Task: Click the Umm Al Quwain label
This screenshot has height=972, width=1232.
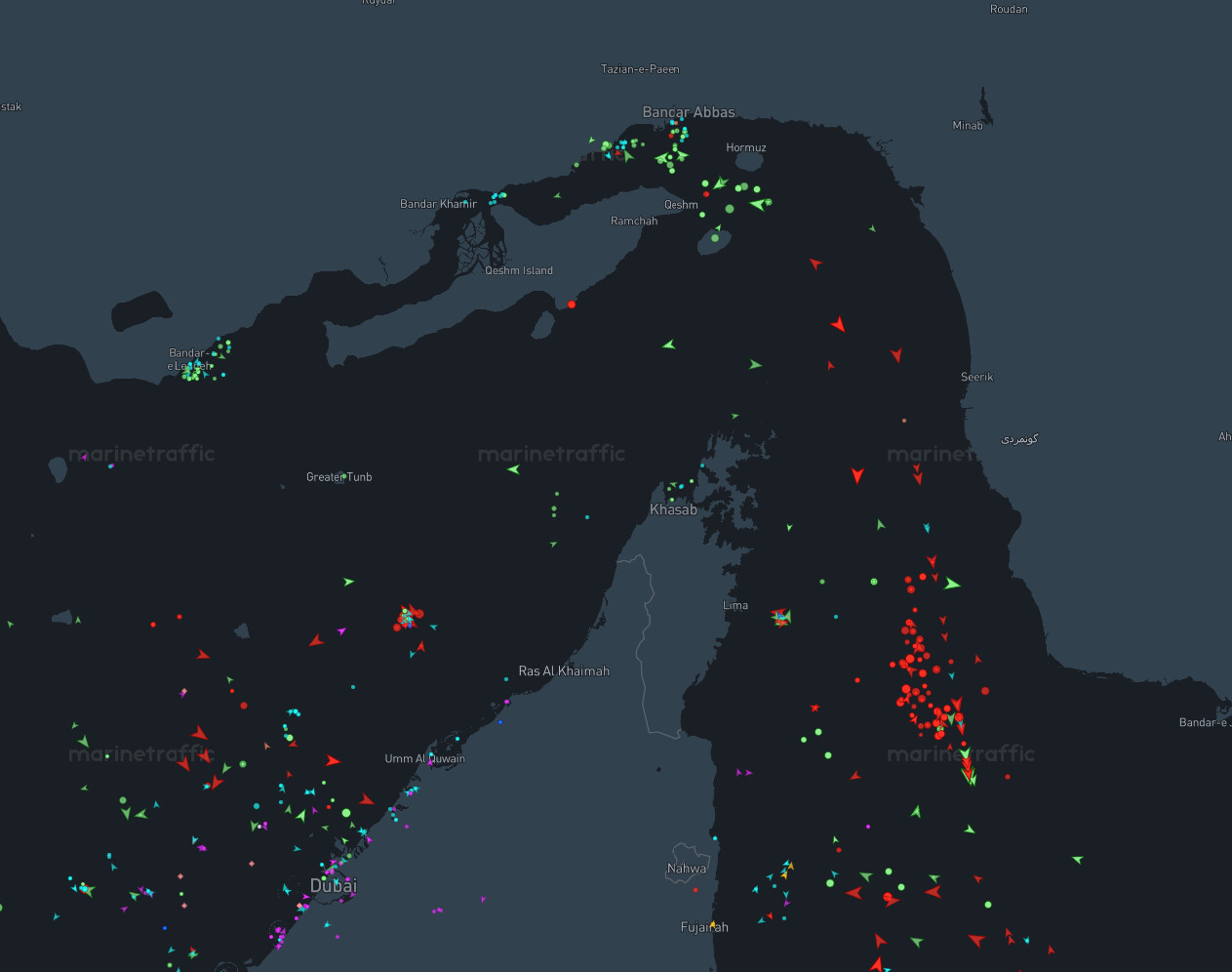Action: [x=425, y=758]
